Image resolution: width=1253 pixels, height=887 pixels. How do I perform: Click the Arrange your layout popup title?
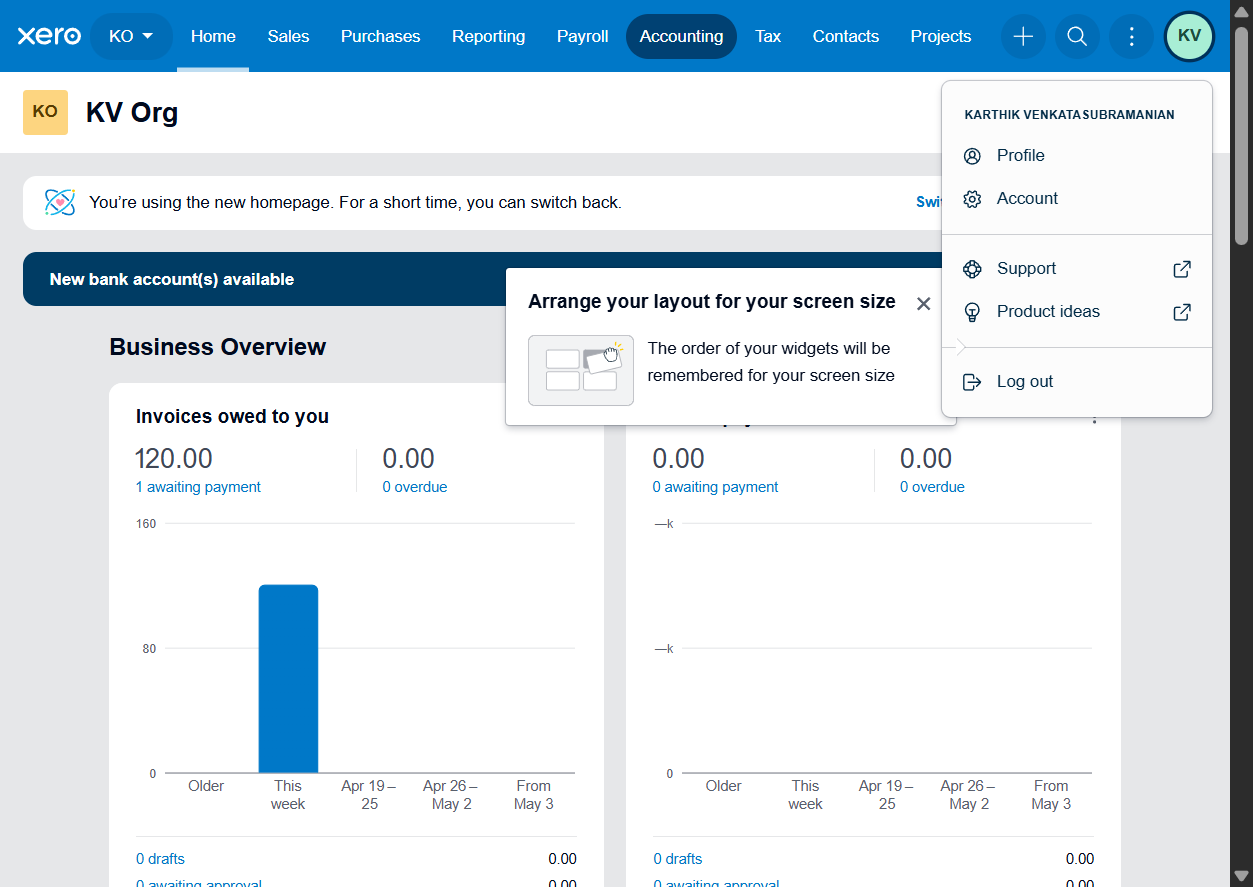click(712, 302)
